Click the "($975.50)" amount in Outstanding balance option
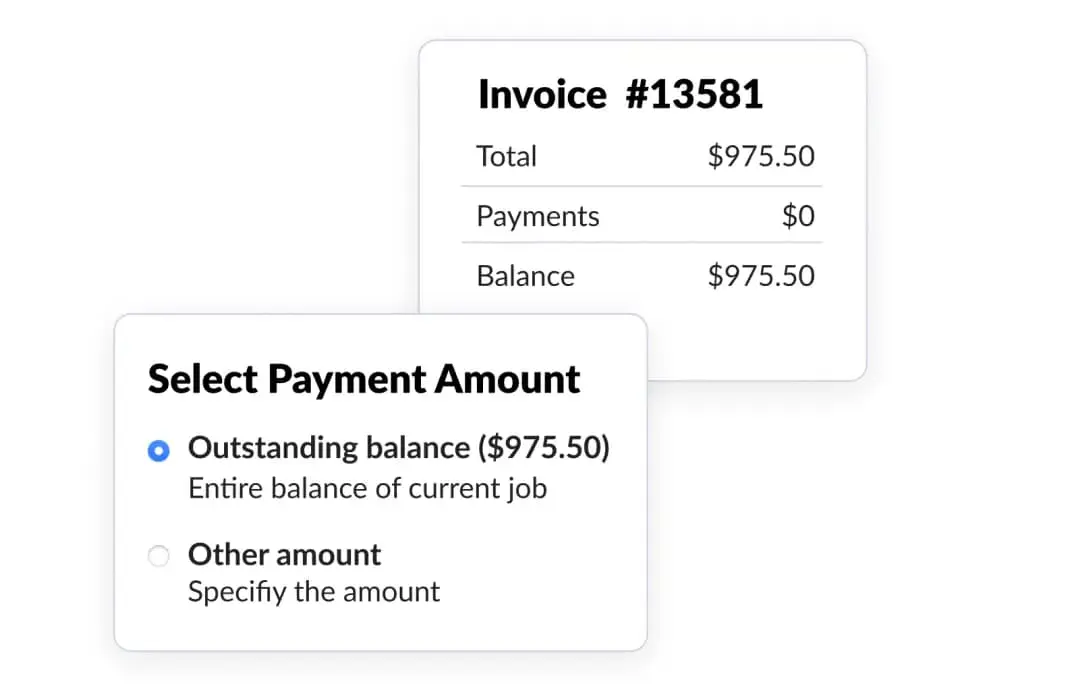Viewport: 1074px width, 700px height. (543, 448)
